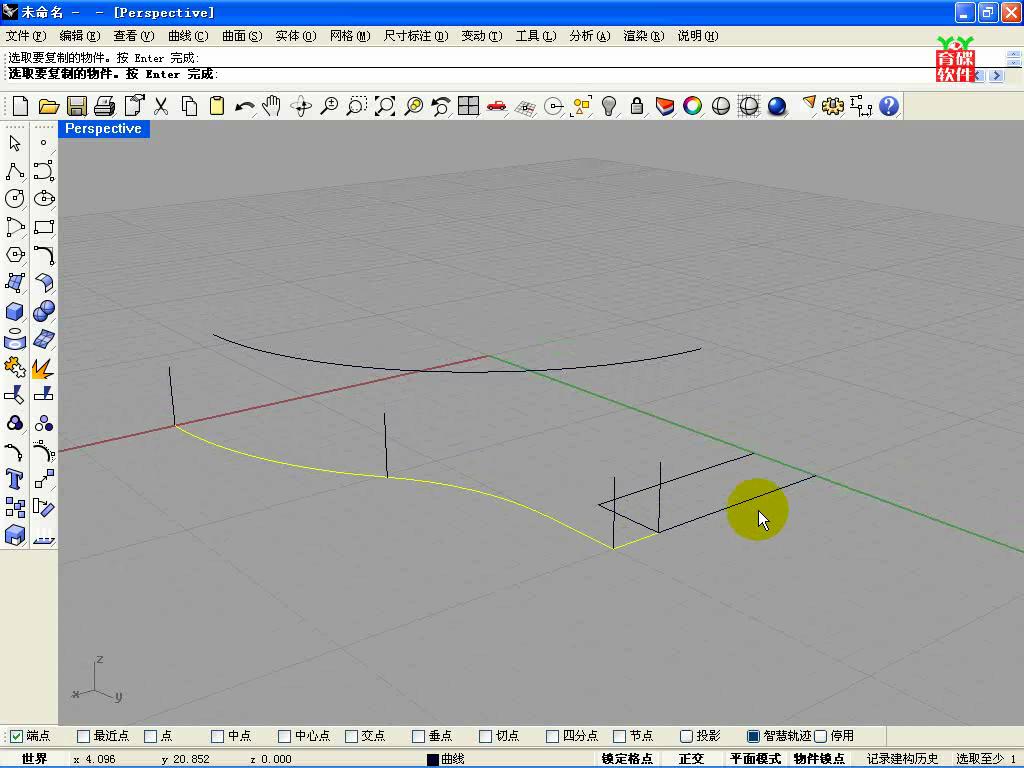The height and width of the screenshot is (768, 1024).
Task: Click the Zoom dynamic magnifier icon
Action: click(x=329, y=106)
